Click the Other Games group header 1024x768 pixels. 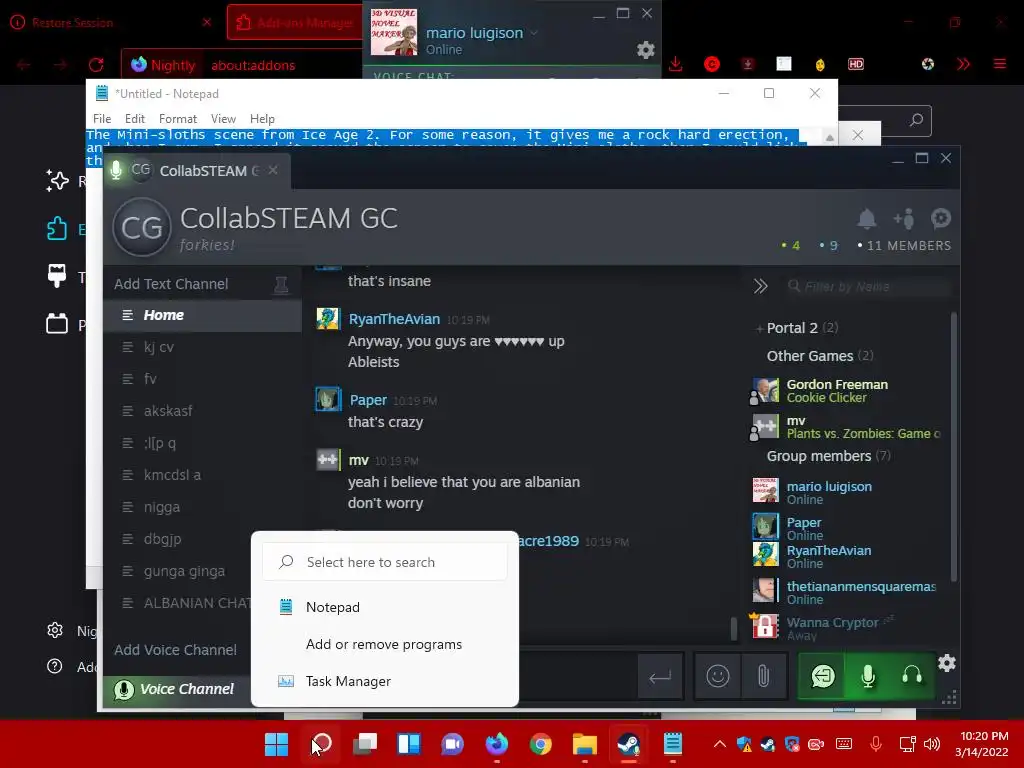[x=819, y=356]
